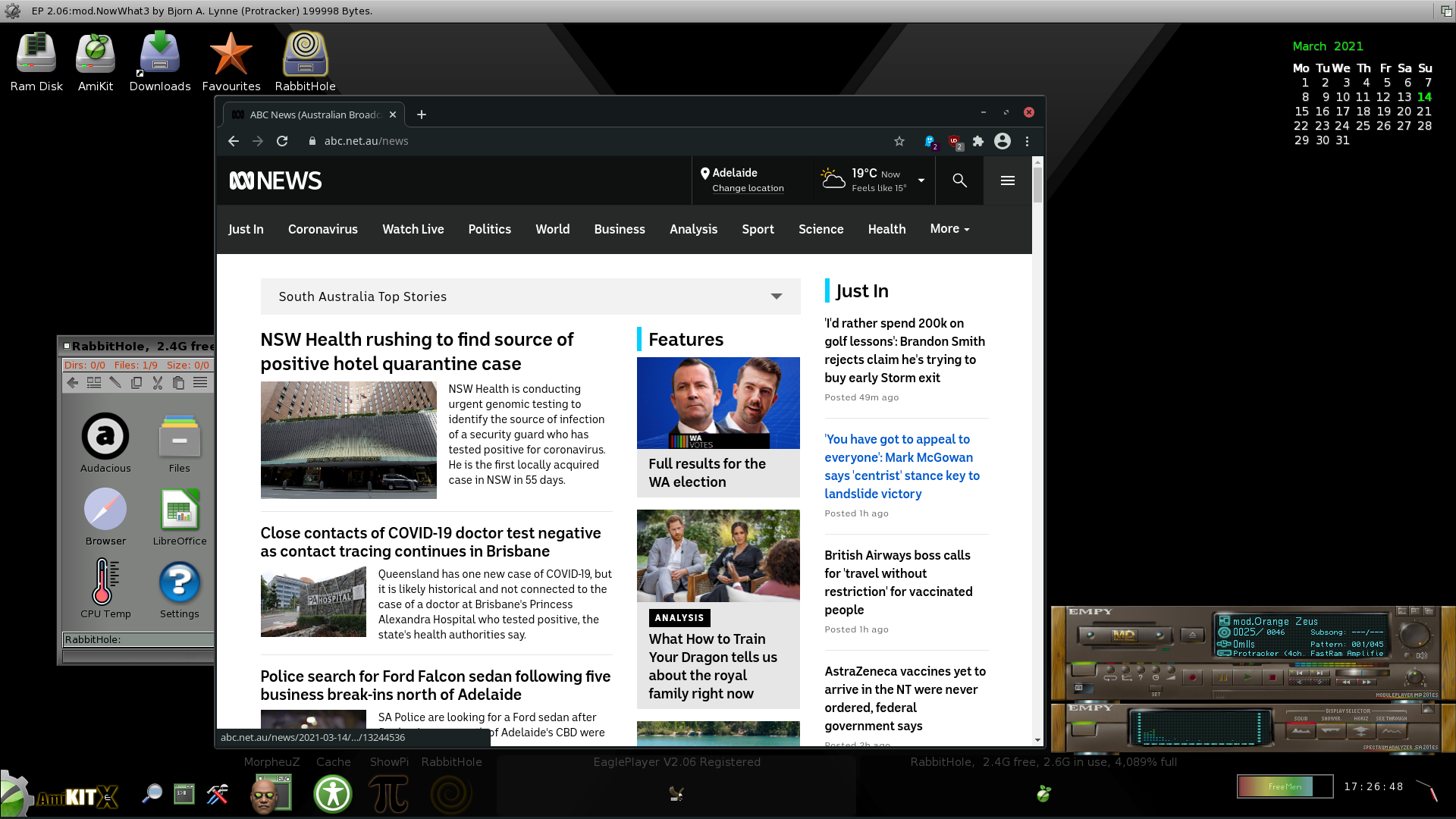Screen dimensions: 1456x819
Task: Open the Chrome three-dot menu
Action: (1027, 141)
